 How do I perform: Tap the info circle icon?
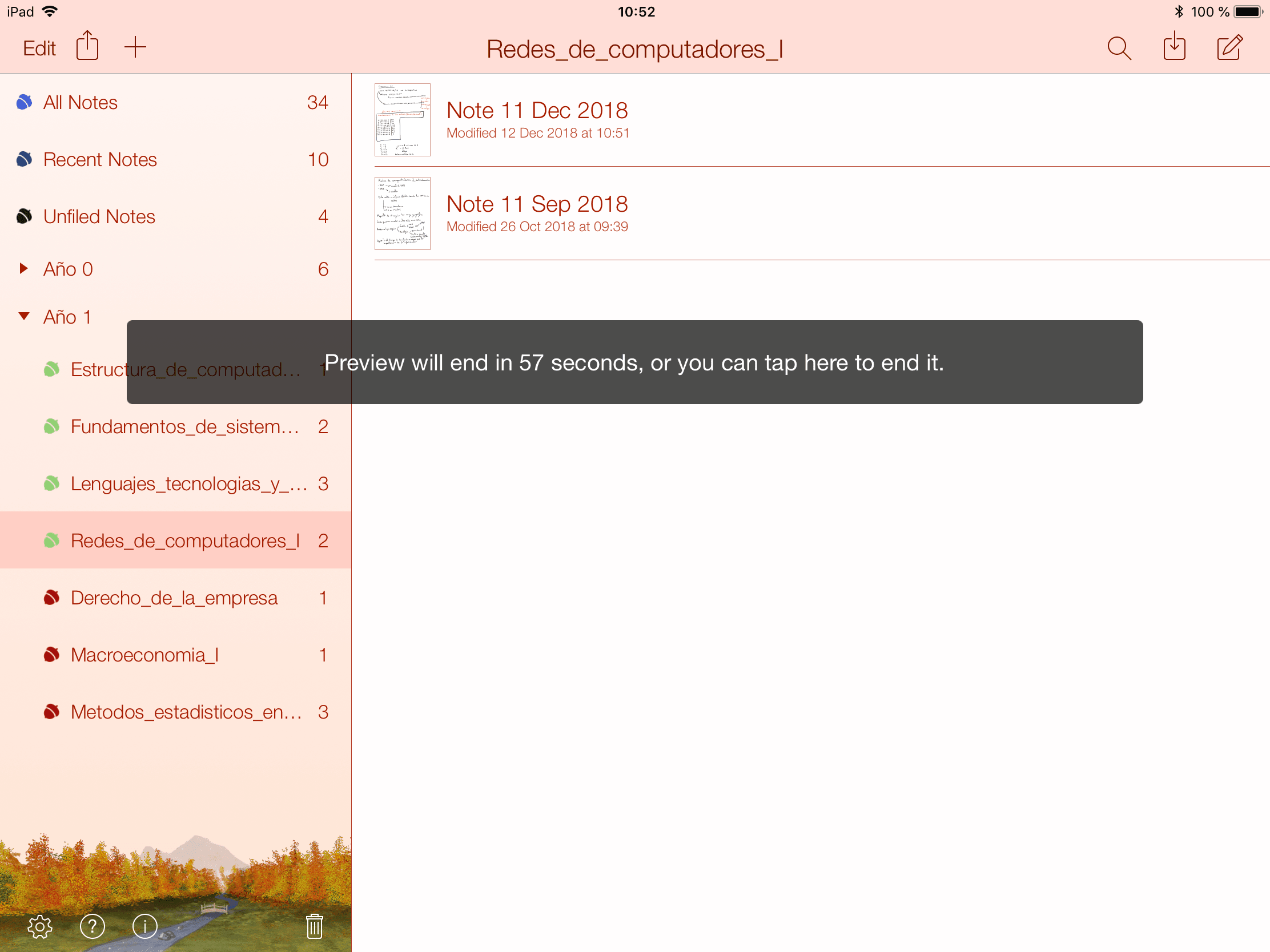[x=144, y=926]
